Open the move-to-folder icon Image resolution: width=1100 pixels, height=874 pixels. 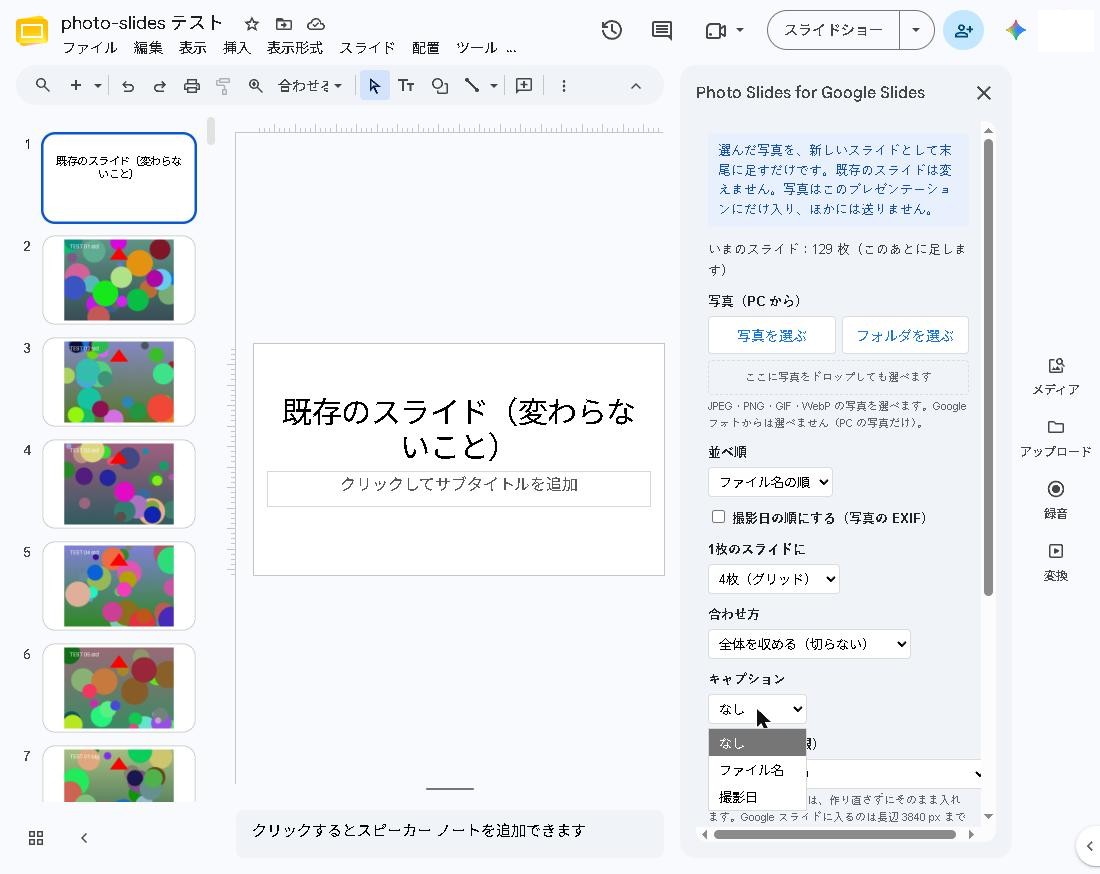pyautogui.click(x=283, y=25)
